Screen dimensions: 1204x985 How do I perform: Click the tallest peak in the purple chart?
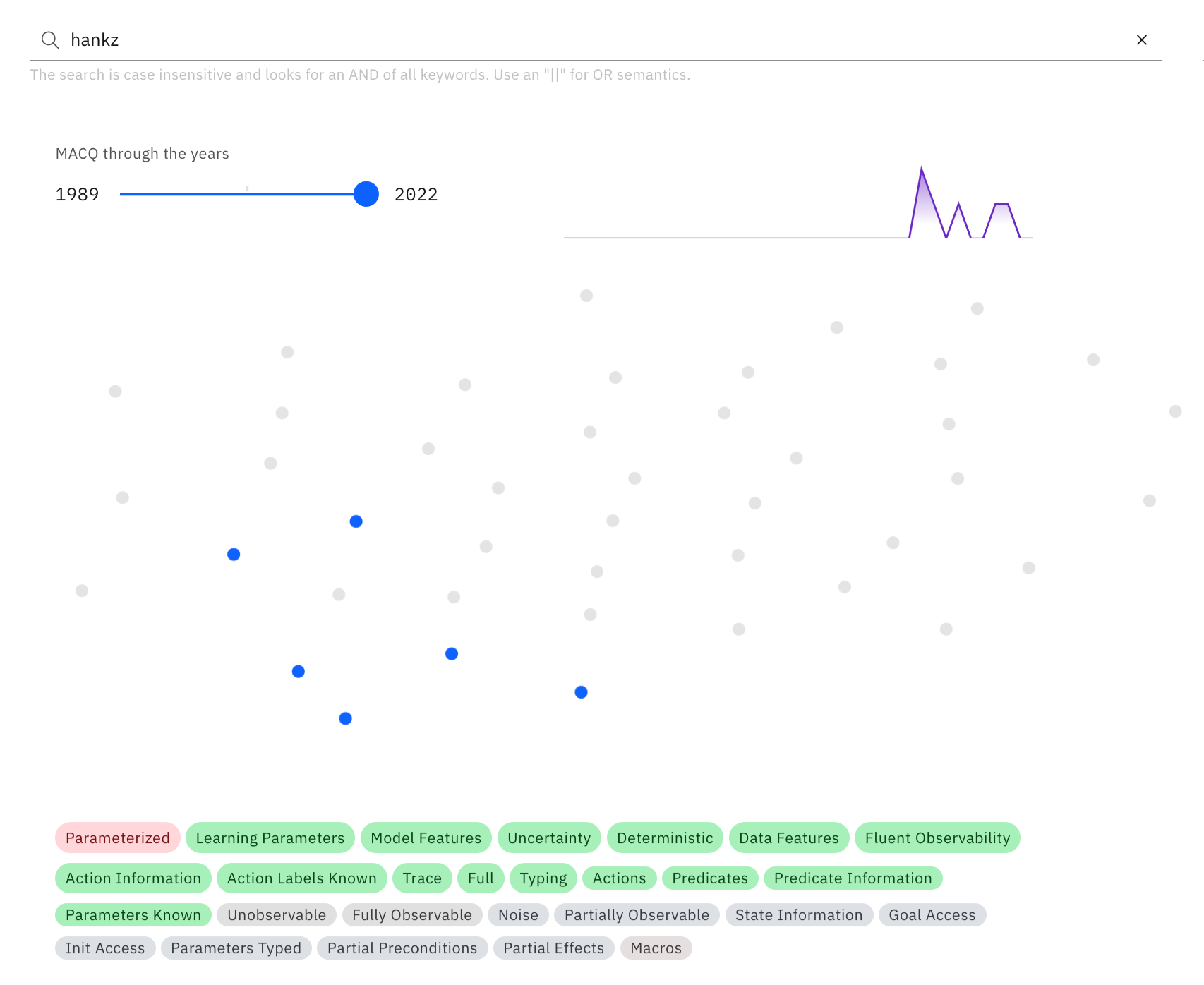922,171
